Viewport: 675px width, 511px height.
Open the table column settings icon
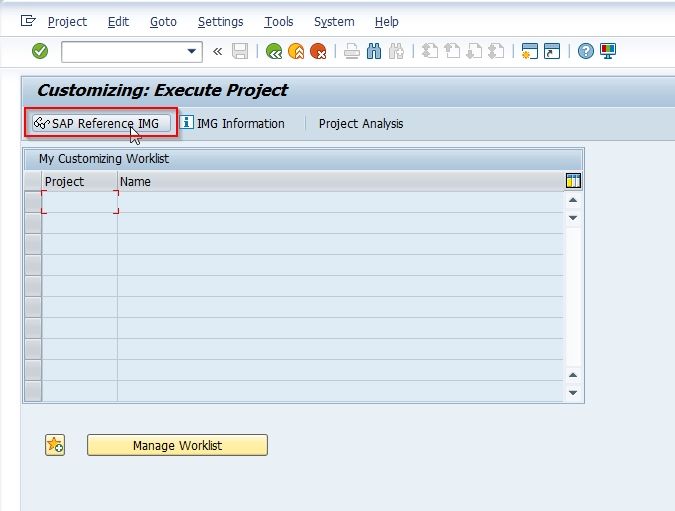(573, 181)
